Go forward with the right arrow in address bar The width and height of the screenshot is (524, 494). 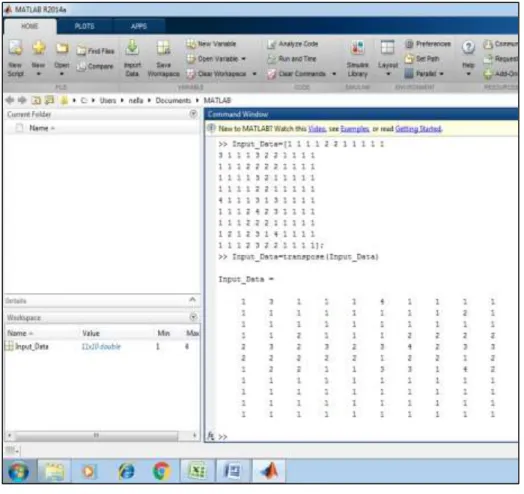22,100
